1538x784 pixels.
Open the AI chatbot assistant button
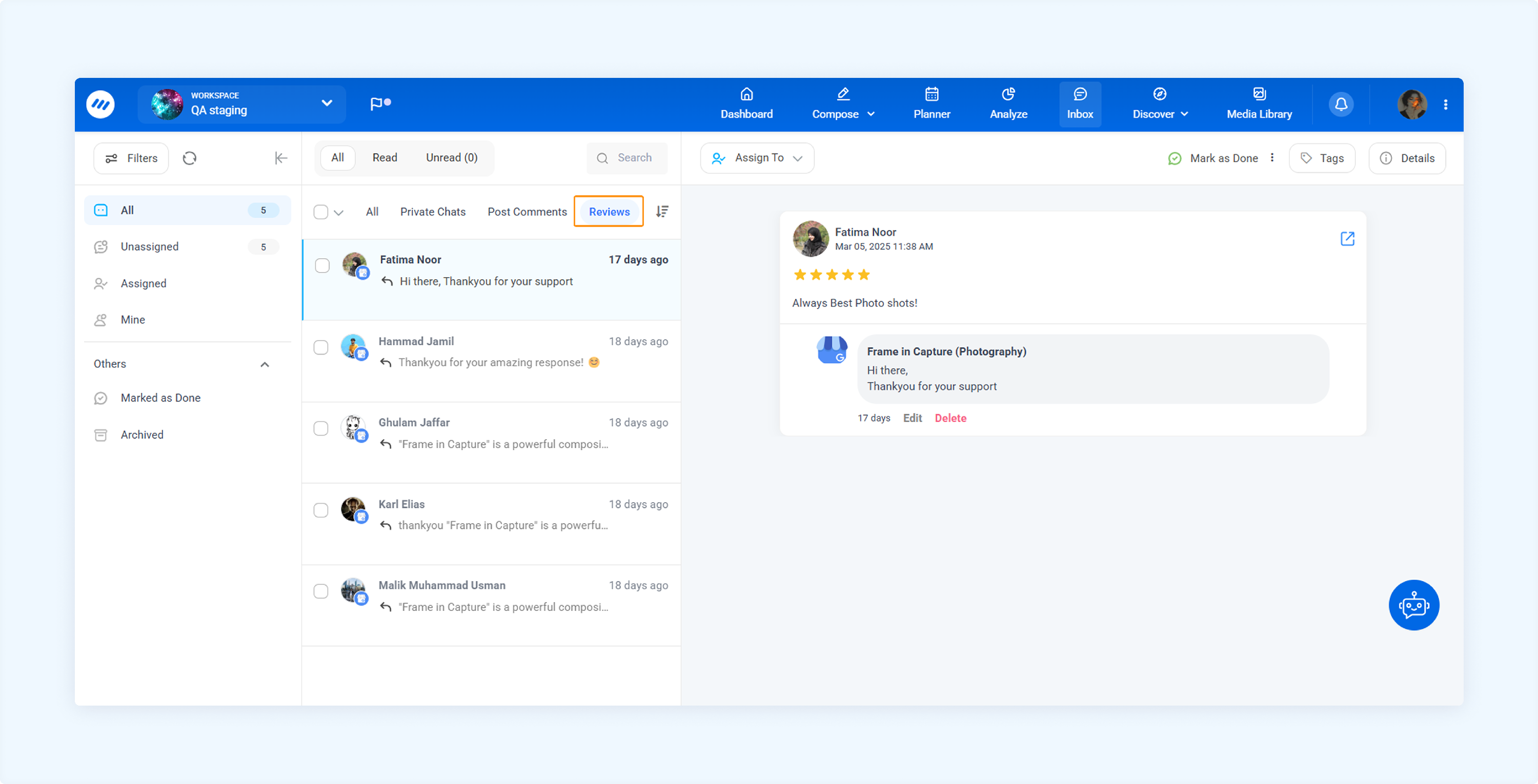tap(1413, 605)
